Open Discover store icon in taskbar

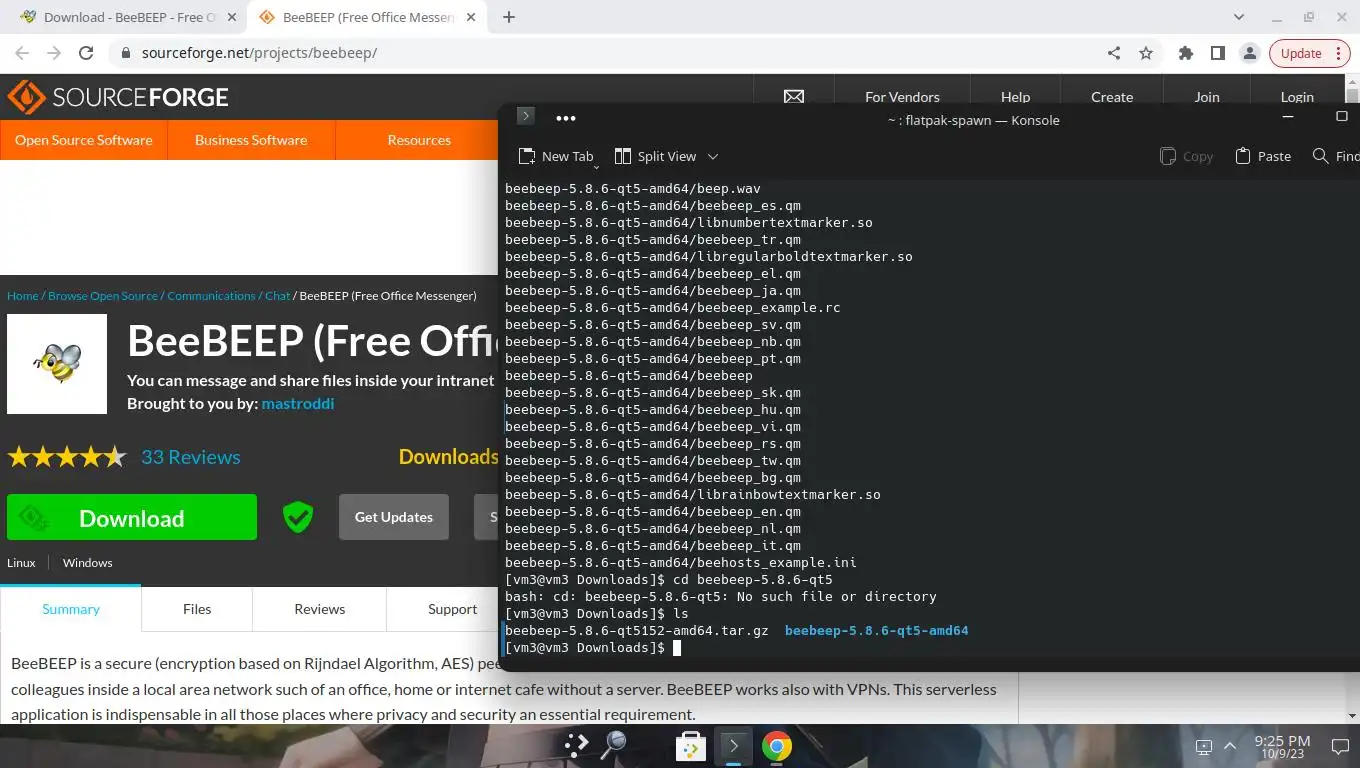(690, 746)
